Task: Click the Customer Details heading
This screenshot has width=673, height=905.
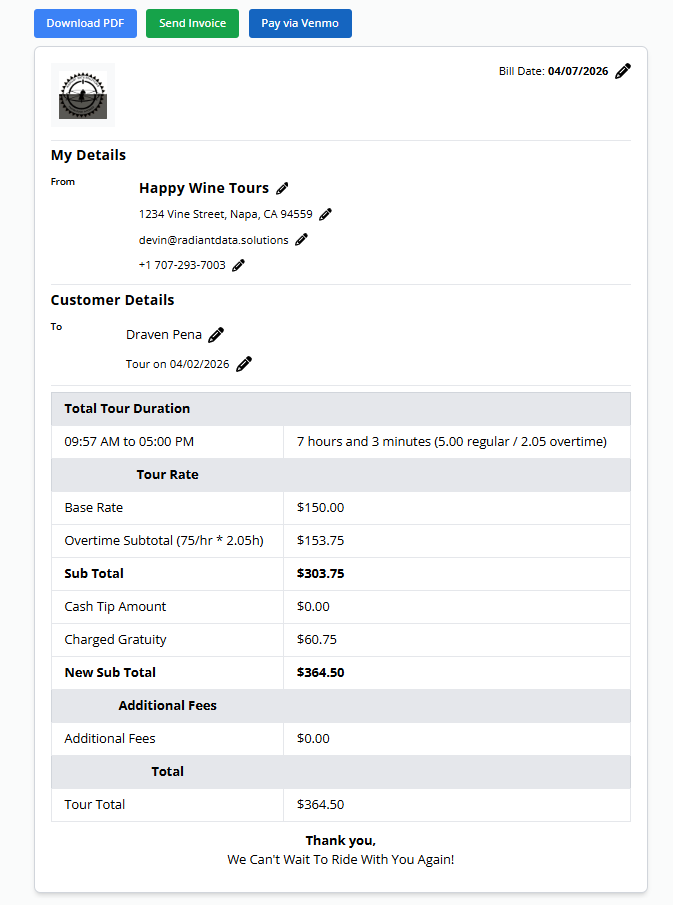Action: tap(113, 300)
